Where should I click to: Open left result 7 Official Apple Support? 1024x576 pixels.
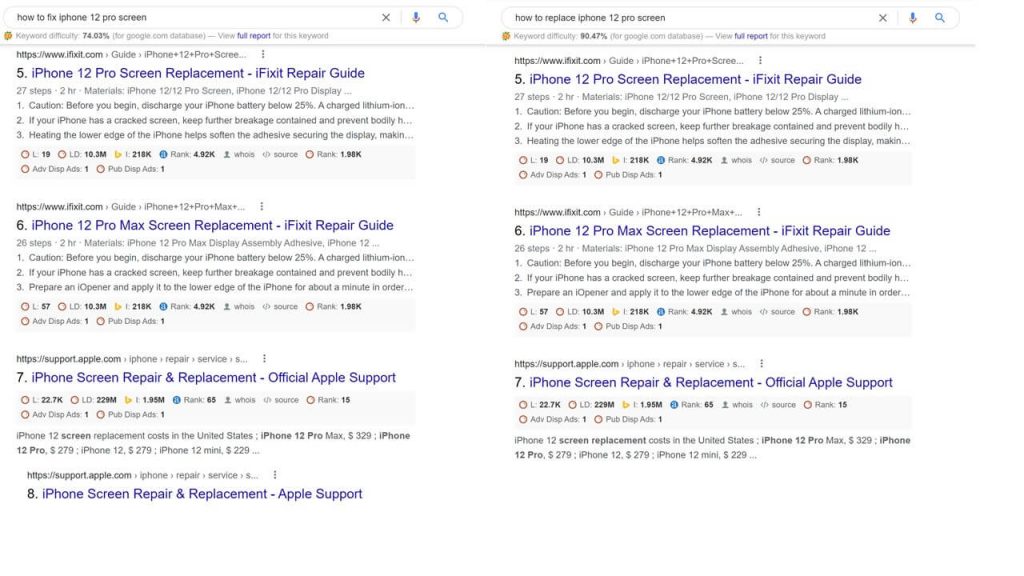pos(214,377)
